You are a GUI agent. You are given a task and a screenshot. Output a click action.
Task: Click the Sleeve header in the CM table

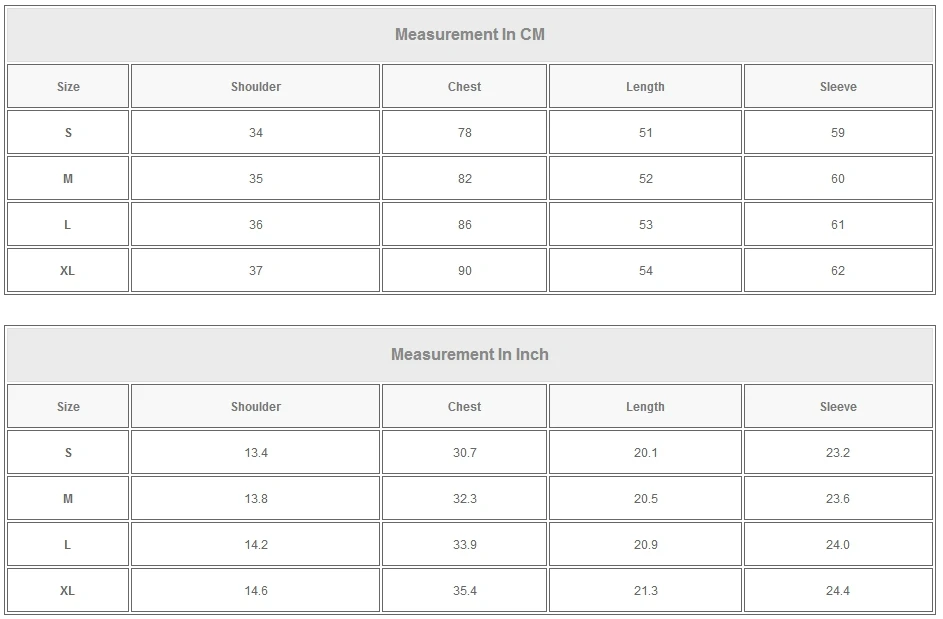click(x=838, y=87)
